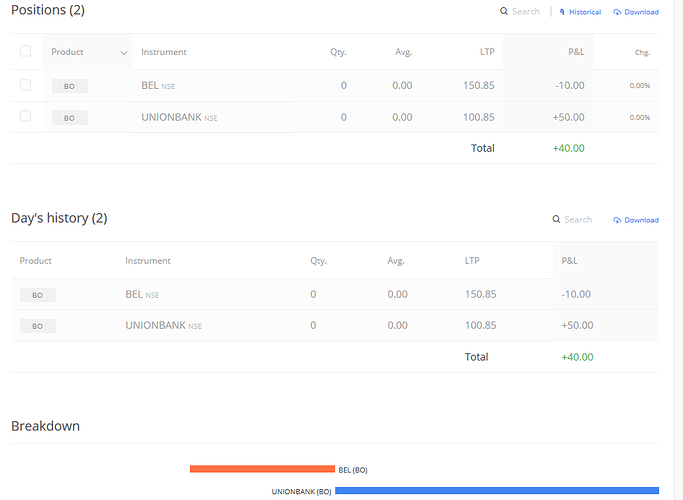Click the Historical pin icon
The height and width of the screenshot is (500, 683).
562,12
